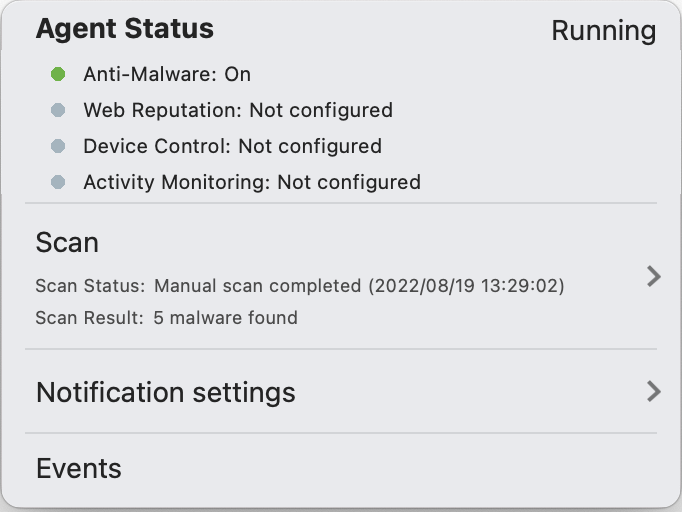Viewport: 682px width, 512px height.
Task: Select the Anti-Malware: On label
Action: 167,74
